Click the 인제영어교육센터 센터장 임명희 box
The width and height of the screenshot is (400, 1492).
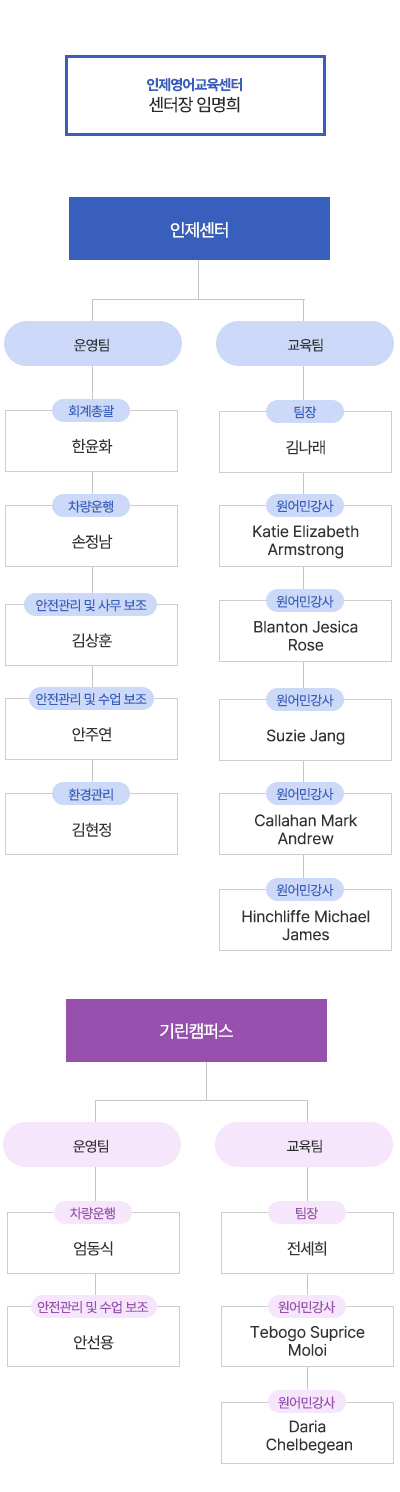coord(195,95)
